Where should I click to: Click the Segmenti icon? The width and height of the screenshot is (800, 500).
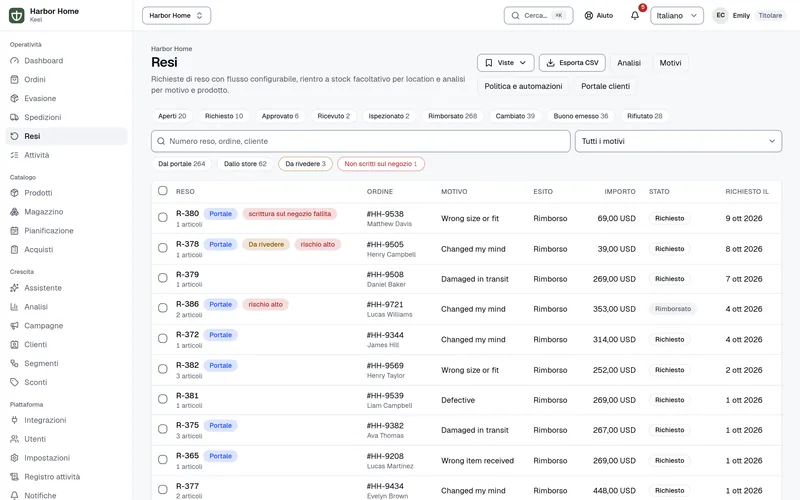pyautogui.click(x=14, y=363)
